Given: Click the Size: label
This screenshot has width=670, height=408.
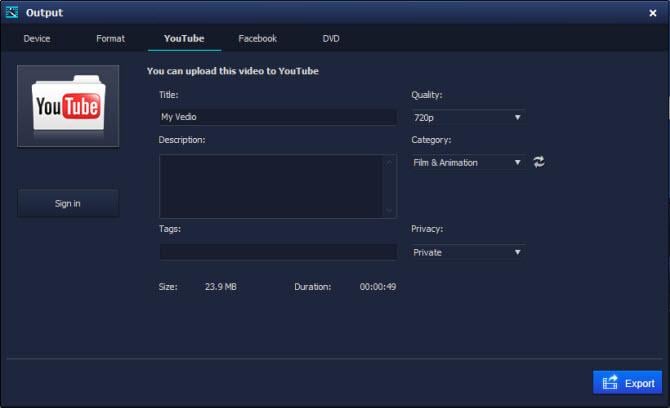Looking at the screenshot, I should pos(168,287).
